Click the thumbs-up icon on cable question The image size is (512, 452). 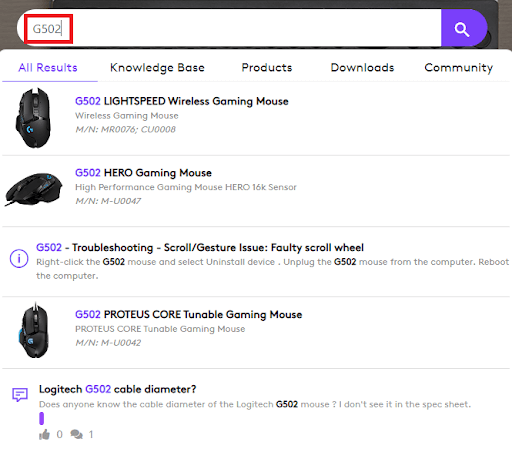[44, 434]
